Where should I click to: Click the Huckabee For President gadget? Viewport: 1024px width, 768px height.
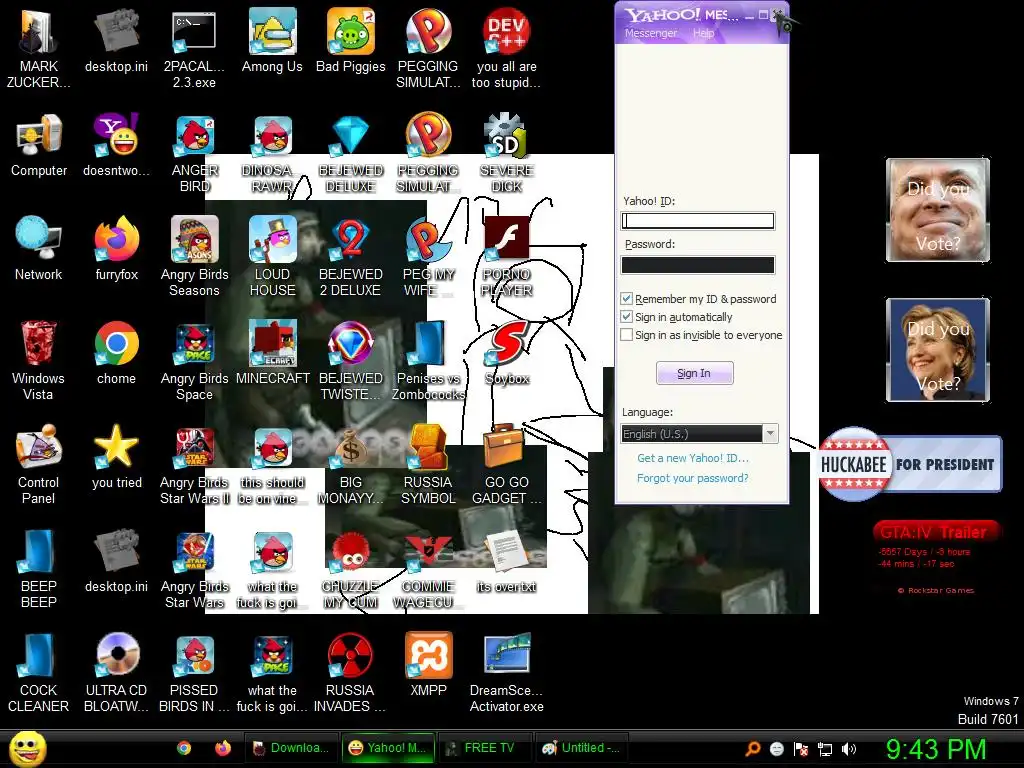[x=910, y=464]
